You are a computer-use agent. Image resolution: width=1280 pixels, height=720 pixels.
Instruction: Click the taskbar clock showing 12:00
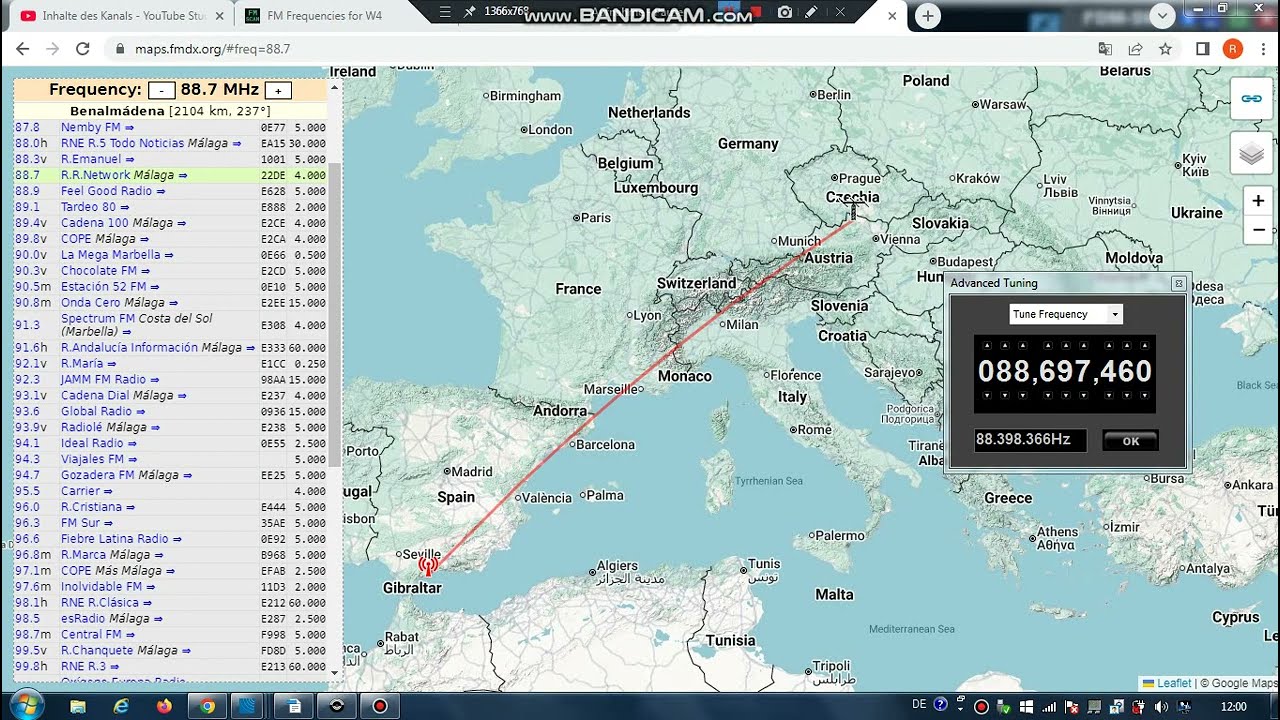pos(1234,707)
